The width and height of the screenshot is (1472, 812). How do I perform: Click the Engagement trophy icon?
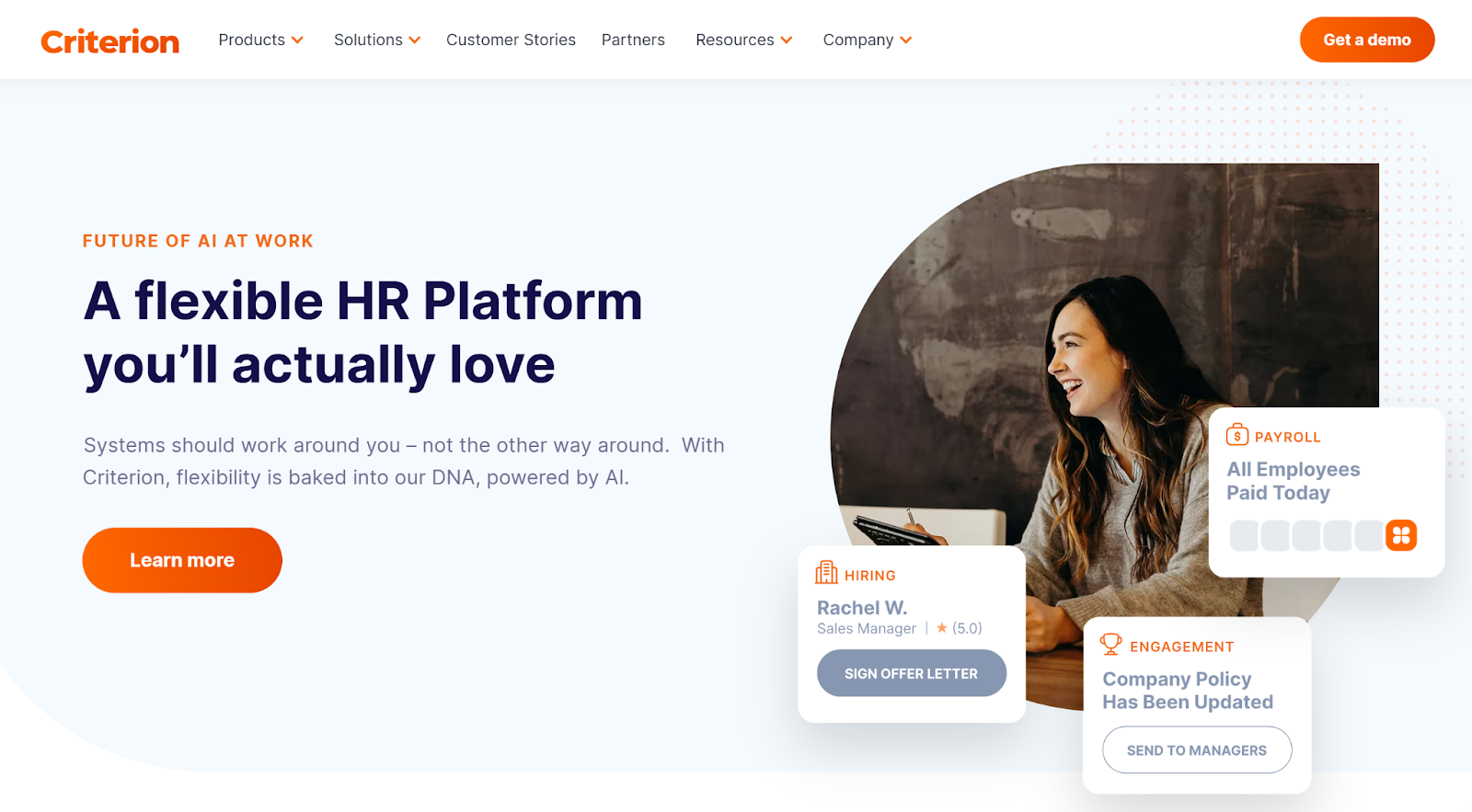pos(1111,644)
